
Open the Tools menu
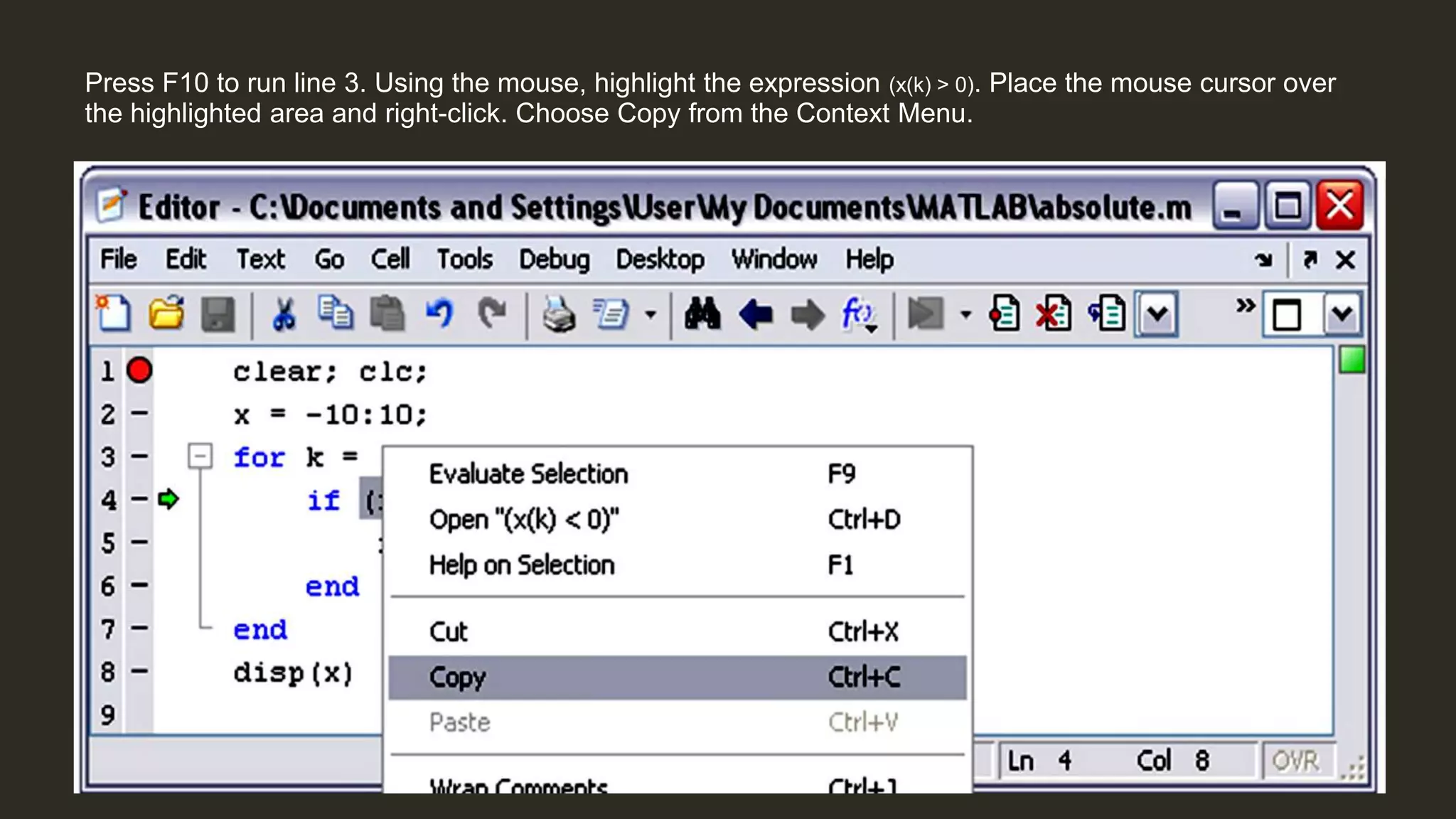click(464, 259)
